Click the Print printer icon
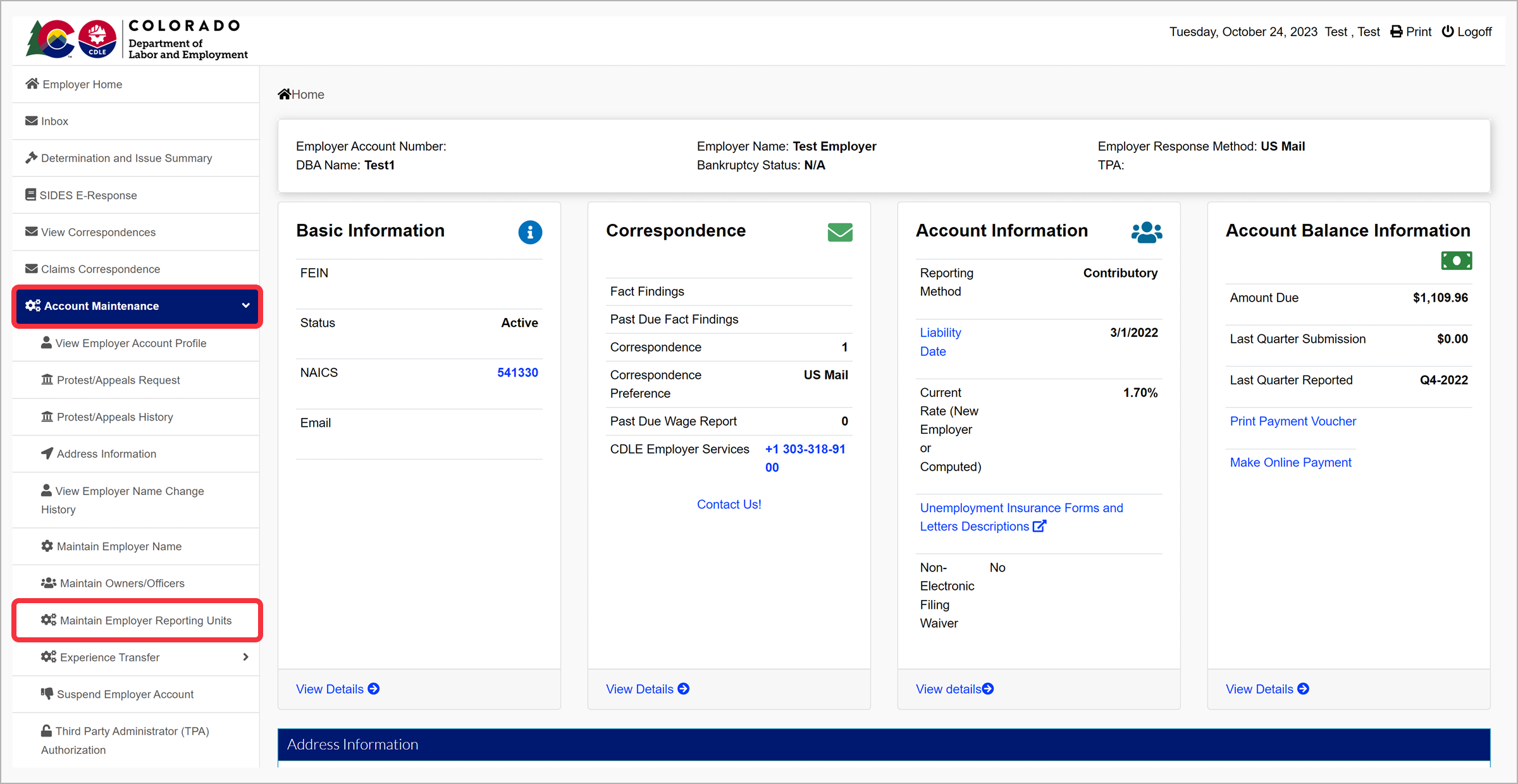This screenshot has height=784, width=1518. 1396,32
